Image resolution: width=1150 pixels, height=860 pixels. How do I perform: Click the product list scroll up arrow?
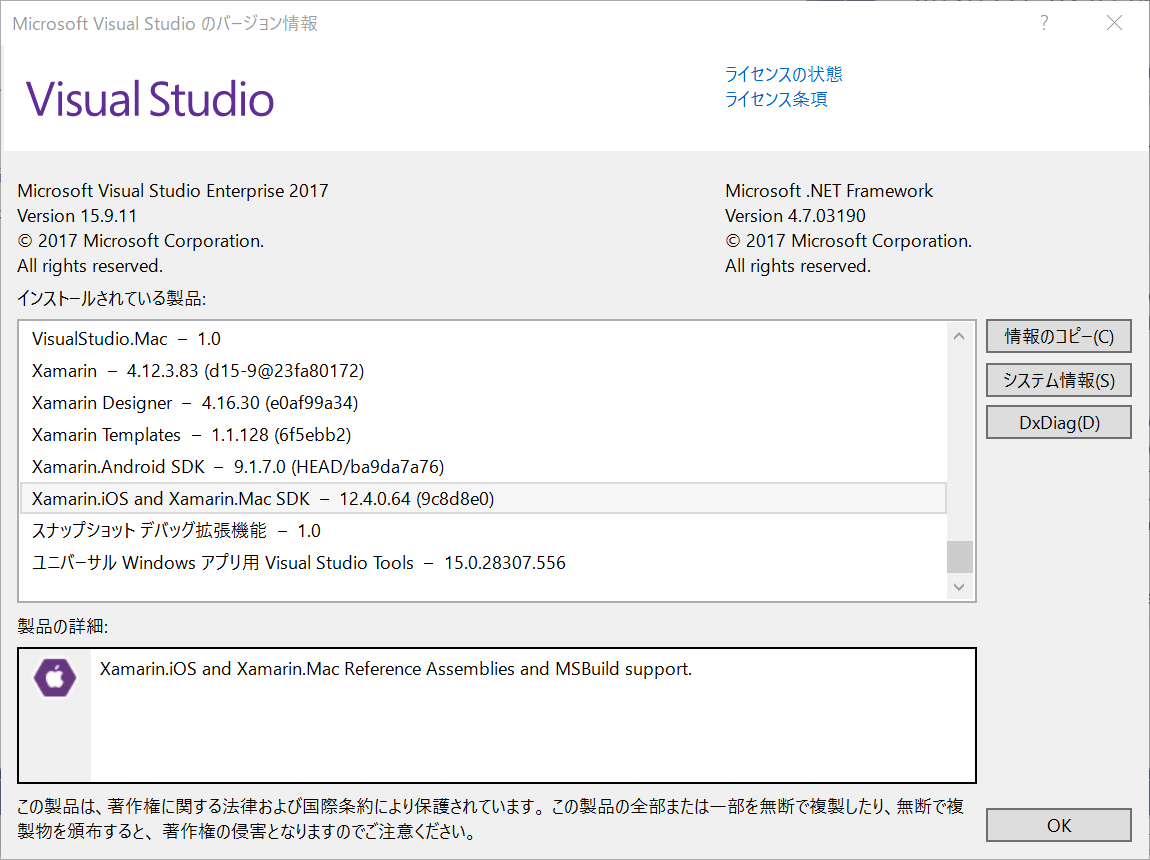point(959,337)
